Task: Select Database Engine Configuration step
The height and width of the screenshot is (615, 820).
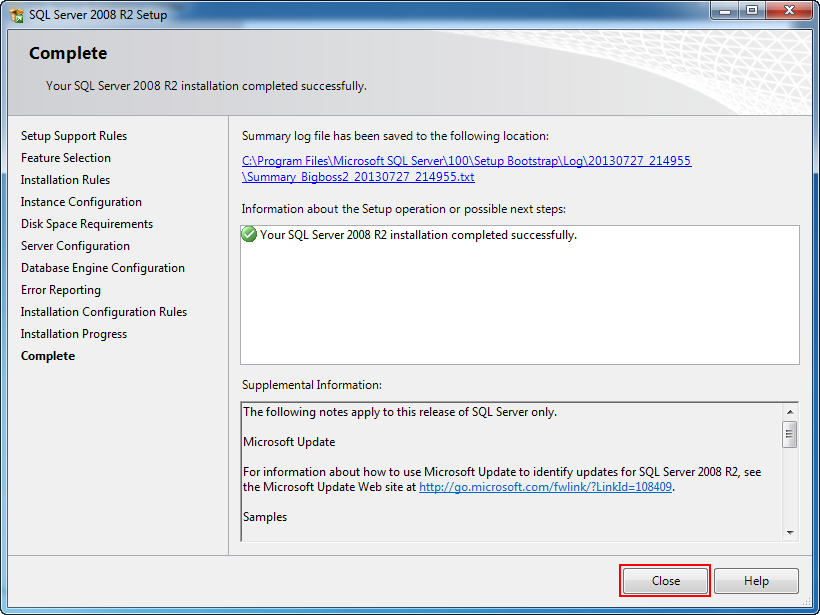Action: (x=102, y=268)
